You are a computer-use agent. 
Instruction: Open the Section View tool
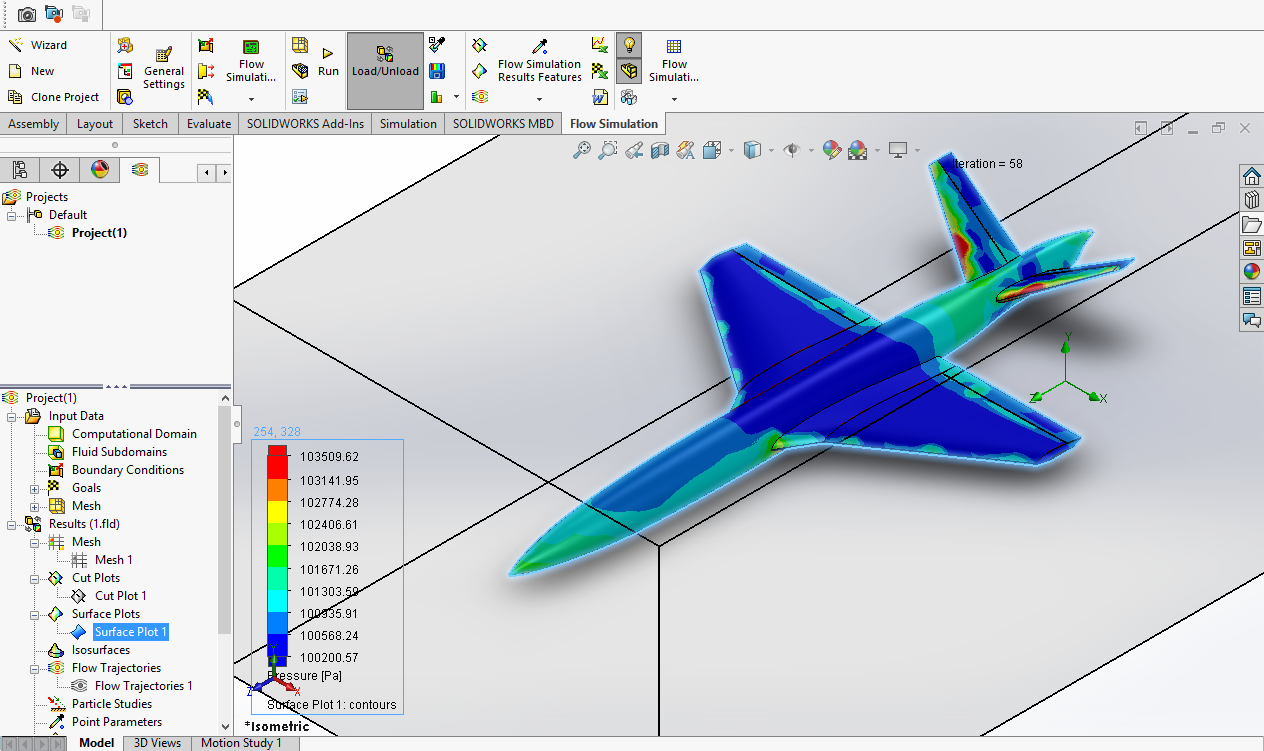pos(659,150)
